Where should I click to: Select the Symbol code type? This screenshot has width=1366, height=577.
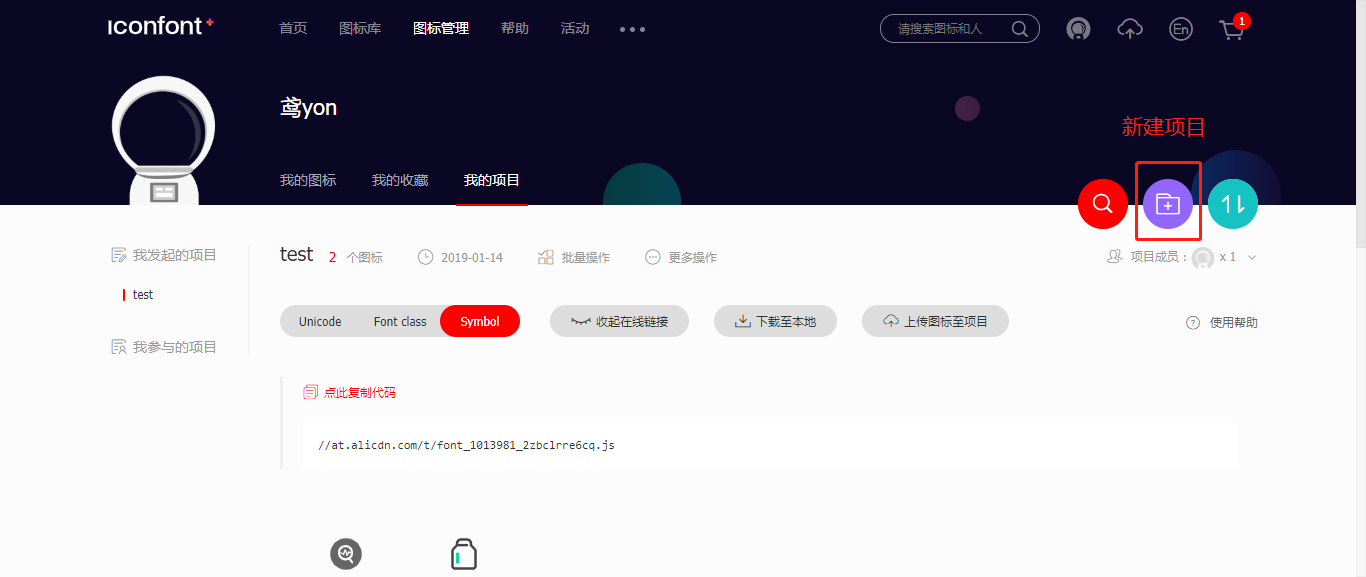479,321
